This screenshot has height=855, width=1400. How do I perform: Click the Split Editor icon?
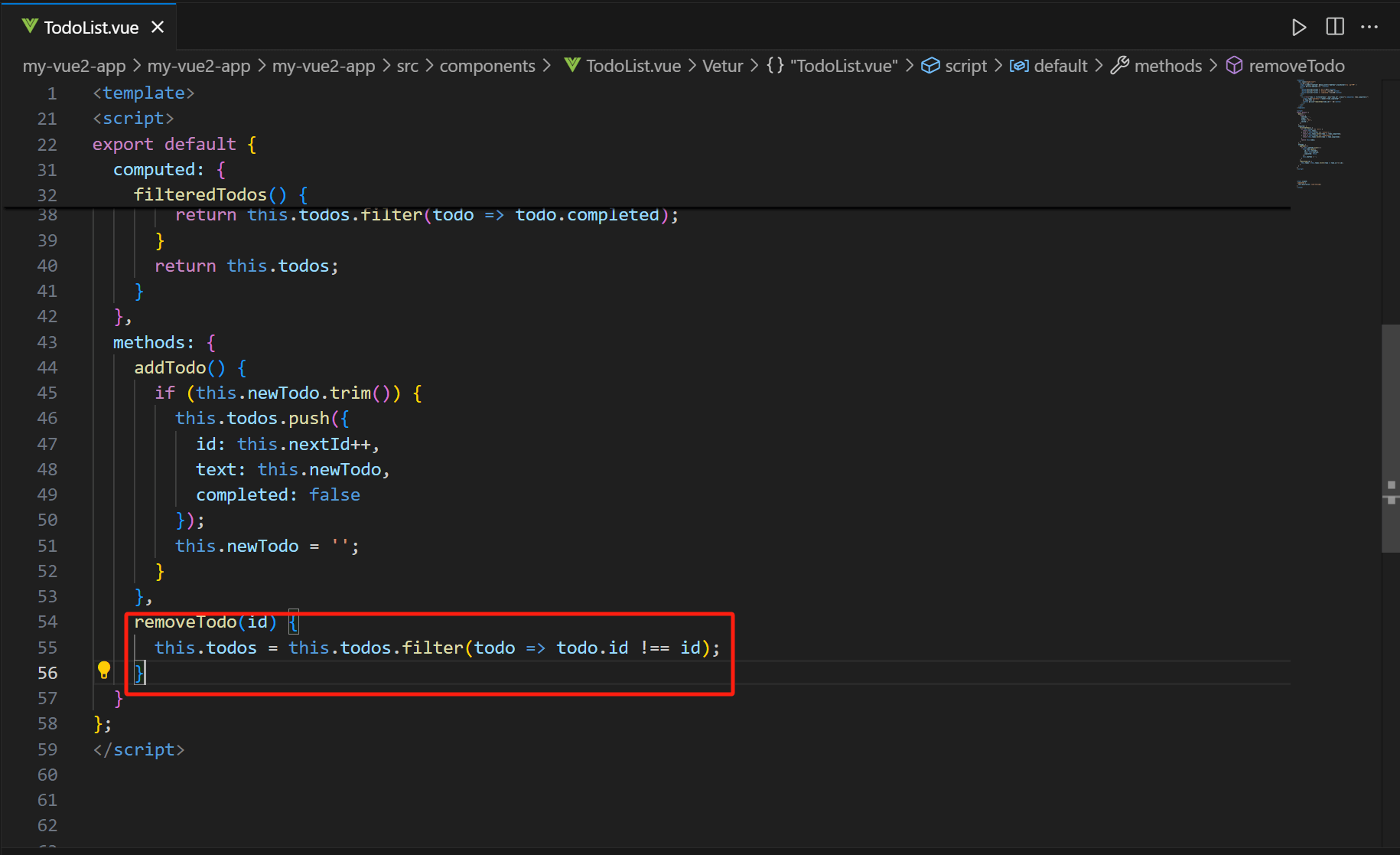click(1334, 27)
